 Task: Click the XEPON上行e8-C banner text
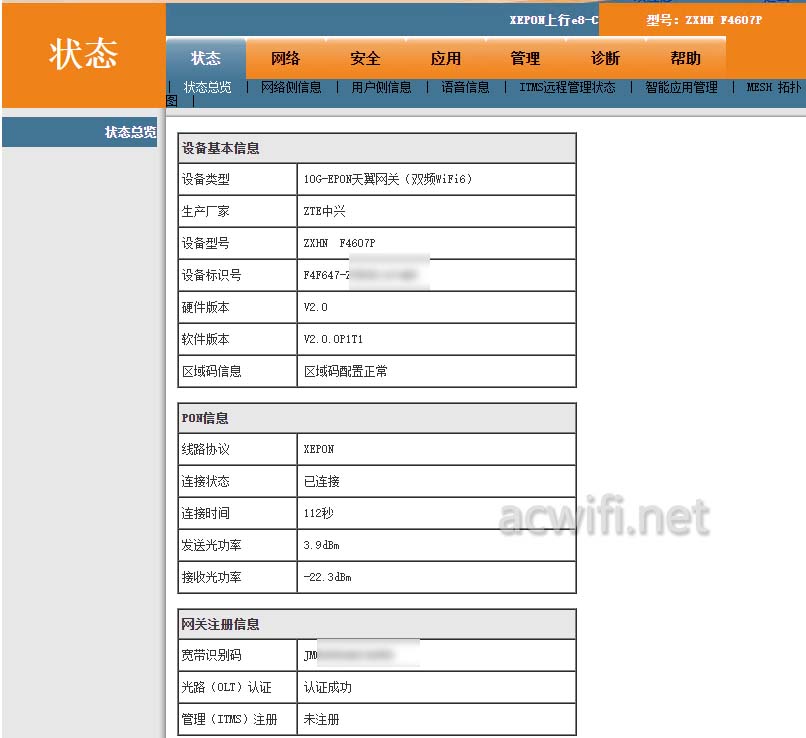[554, 20]
